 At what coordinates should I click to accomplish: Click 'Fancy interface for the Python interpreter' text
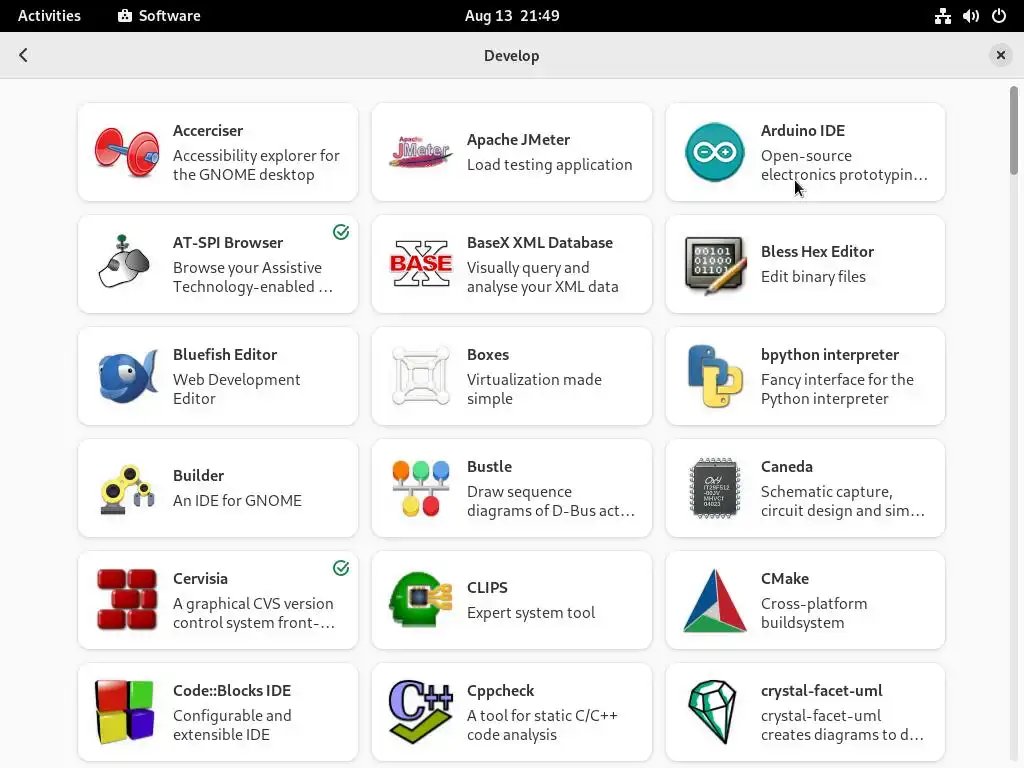837,389
